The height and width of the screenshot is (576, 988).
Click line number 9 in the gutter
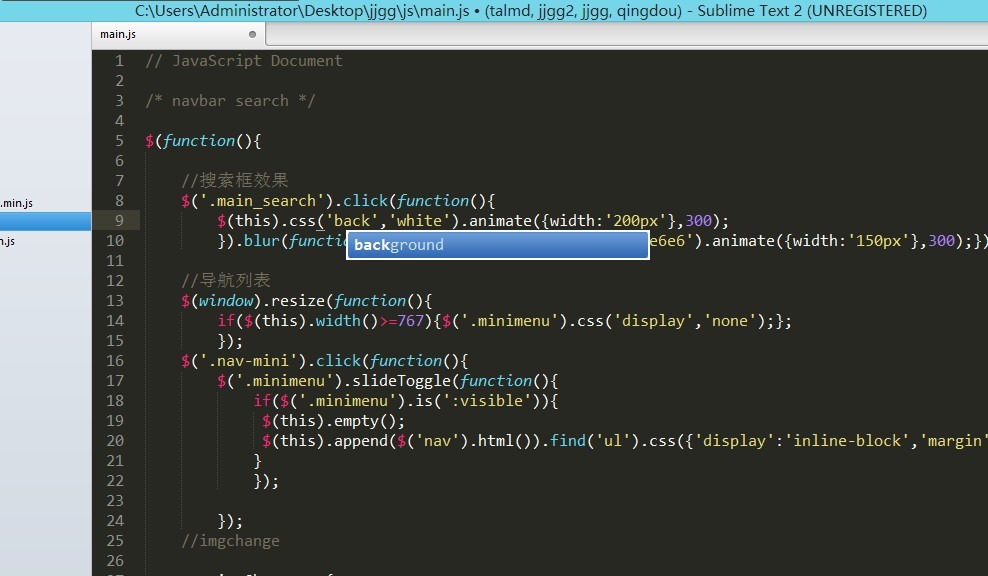coord(118,221)
